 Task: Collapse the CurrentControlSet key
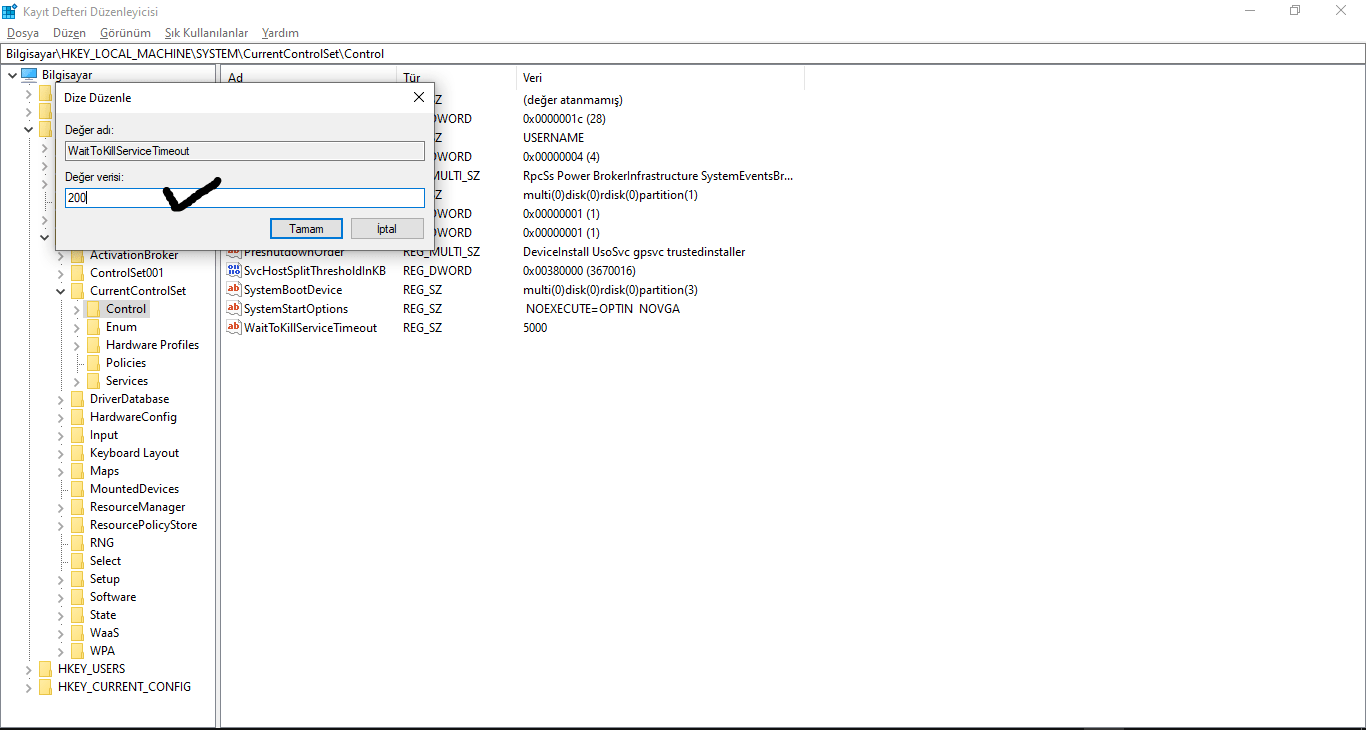[x=60, y=291]
